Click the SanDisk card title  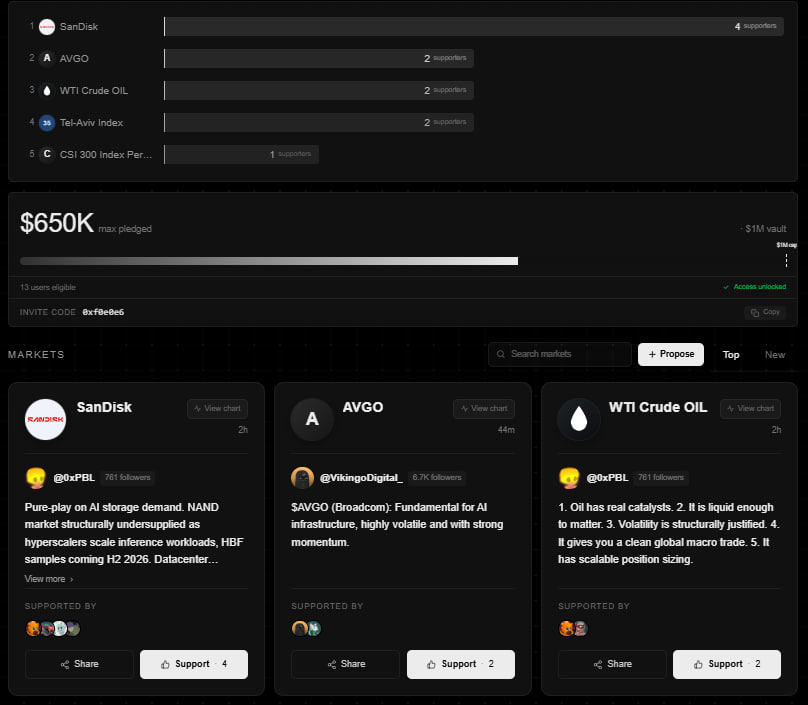pos(104,407)
